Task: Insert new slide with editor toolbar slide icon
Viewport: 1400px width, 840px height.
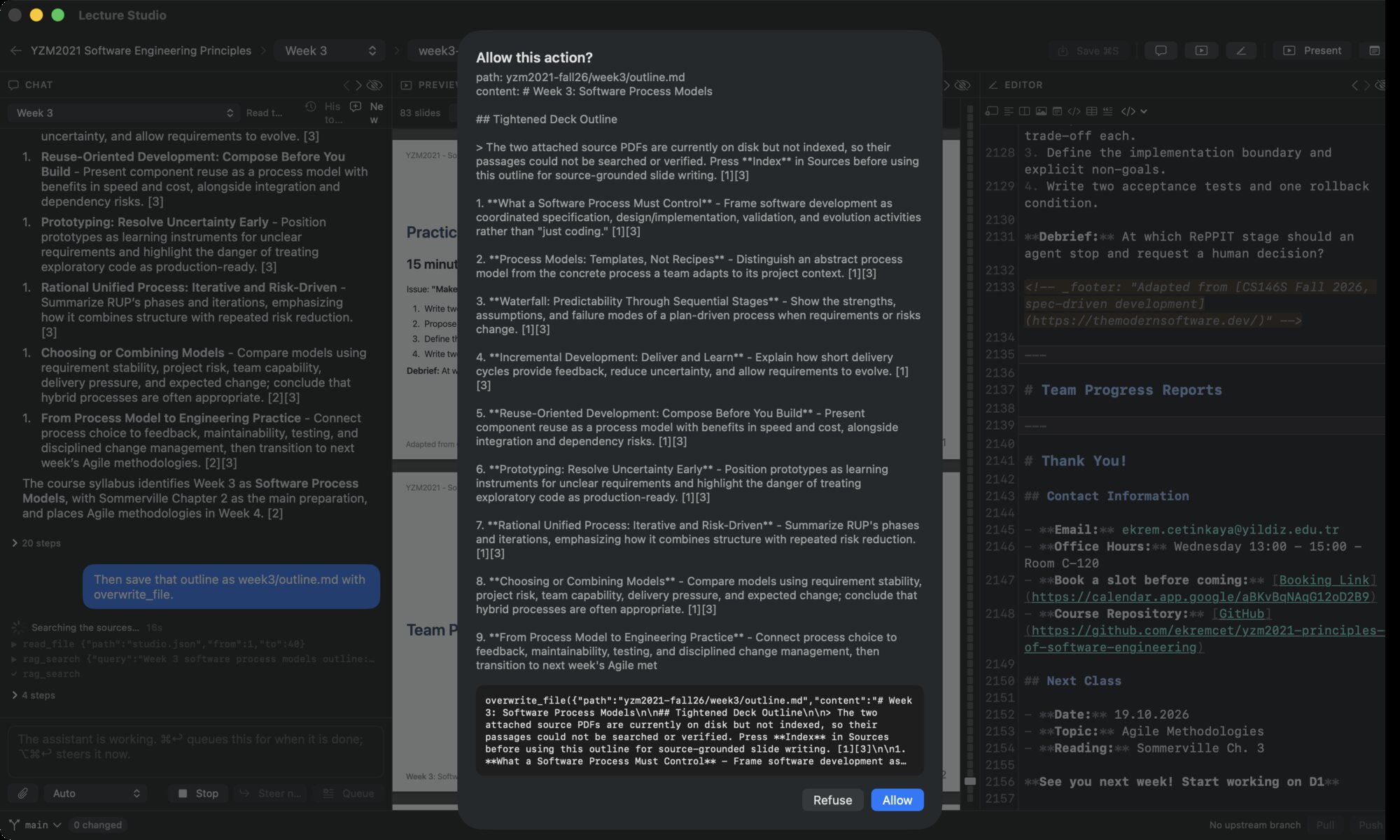Action: [991, 111]
